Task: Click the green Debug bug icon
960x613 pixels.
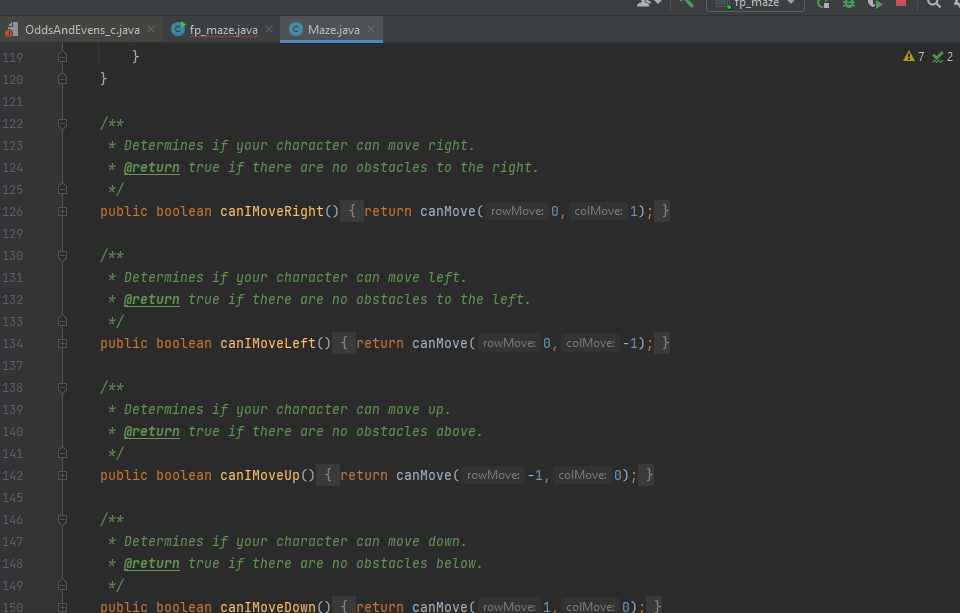Action: 849,4
